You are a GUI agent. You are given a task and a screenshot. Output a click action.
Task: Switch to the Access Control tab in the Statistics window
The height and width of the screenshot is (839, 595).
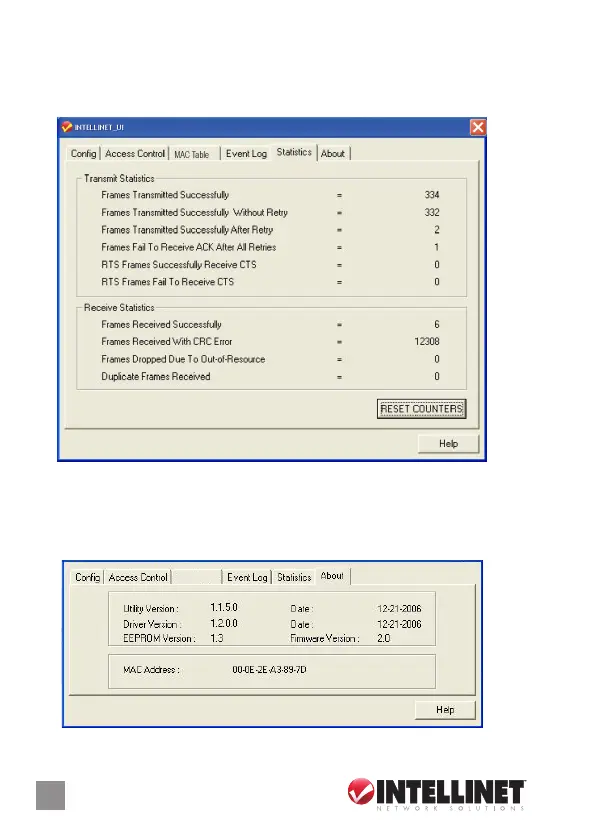tap(135, 154)
